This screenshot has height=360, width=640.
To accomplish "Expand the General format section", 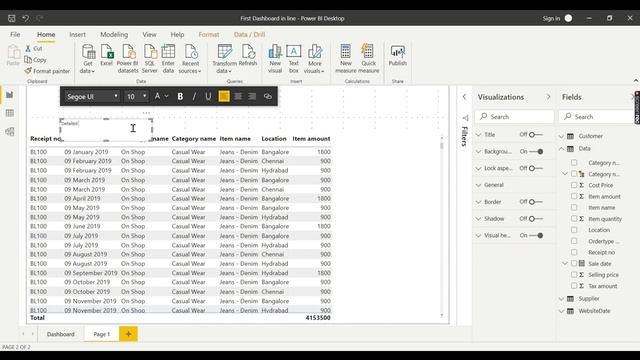I will pos(478,185).
